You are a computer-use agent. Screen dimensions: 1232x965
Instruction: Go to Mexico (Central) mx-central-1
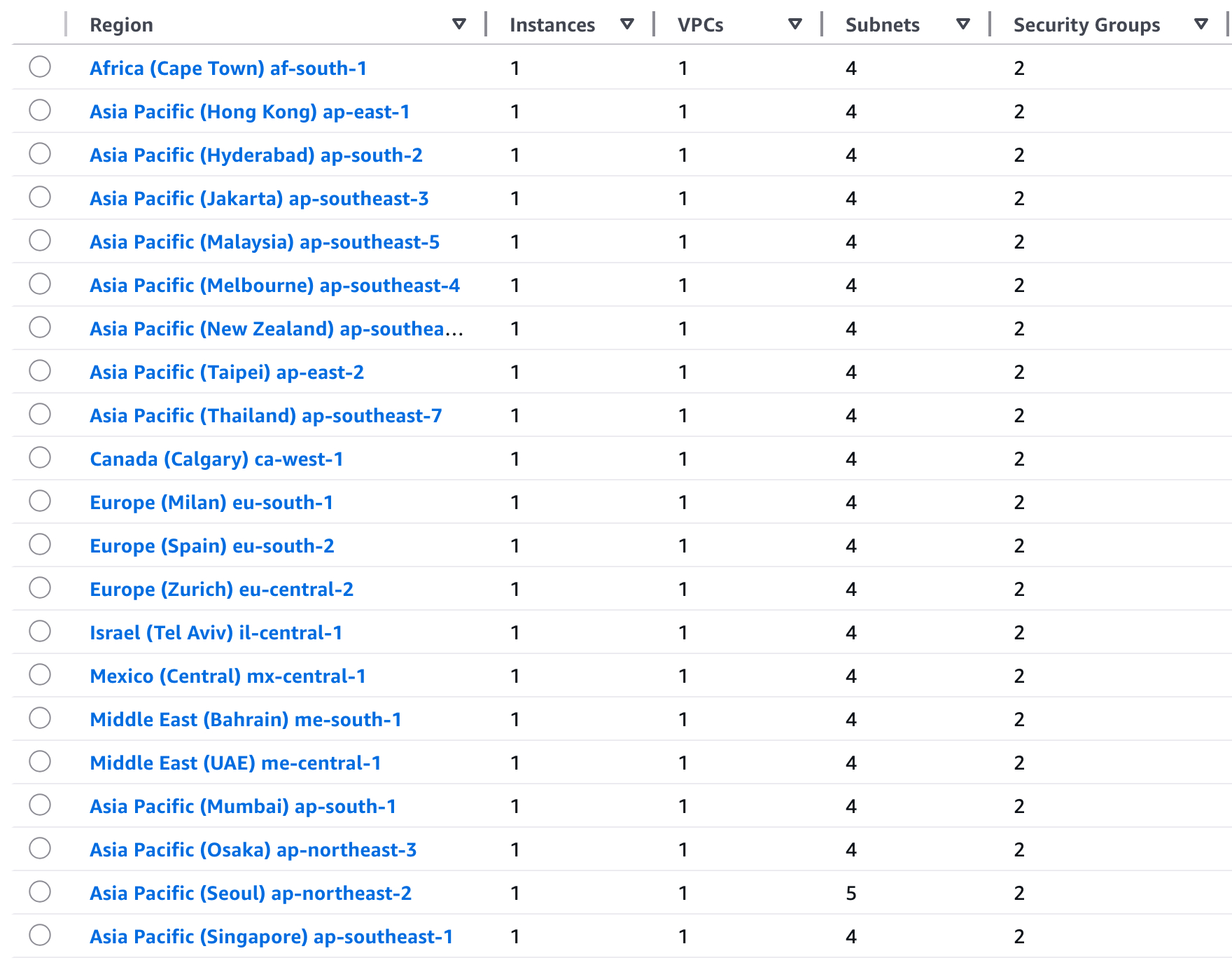(227, 676)
